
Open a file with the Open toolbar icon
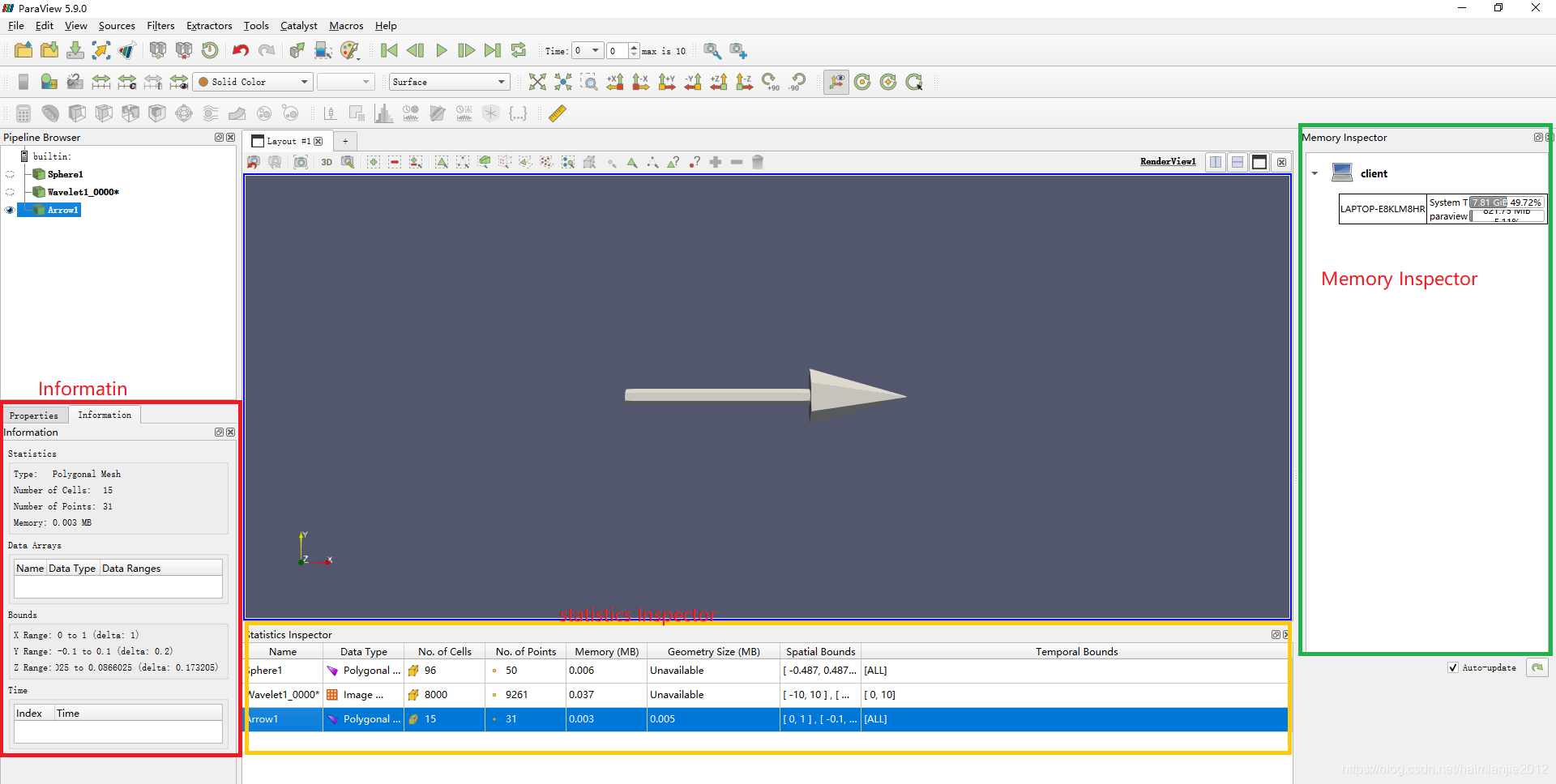click(x=24, y=50)
